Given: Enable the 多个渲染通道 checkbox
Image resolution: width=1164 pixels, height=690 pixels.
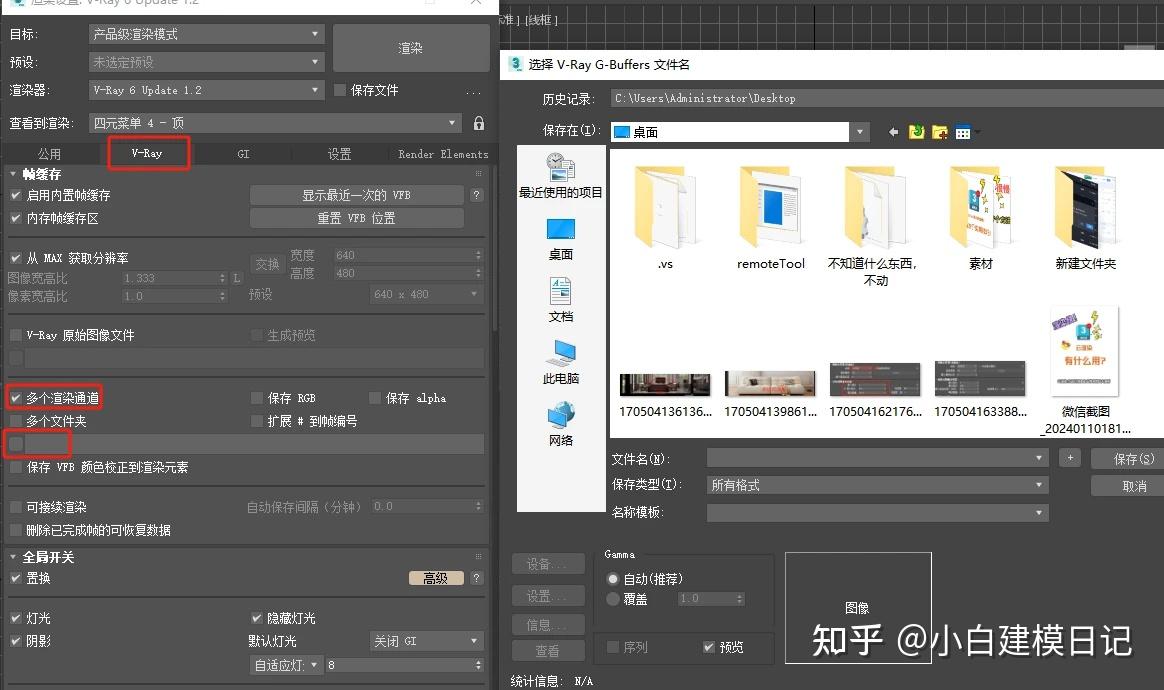Looking at the screenshot, I should [16, 397].
